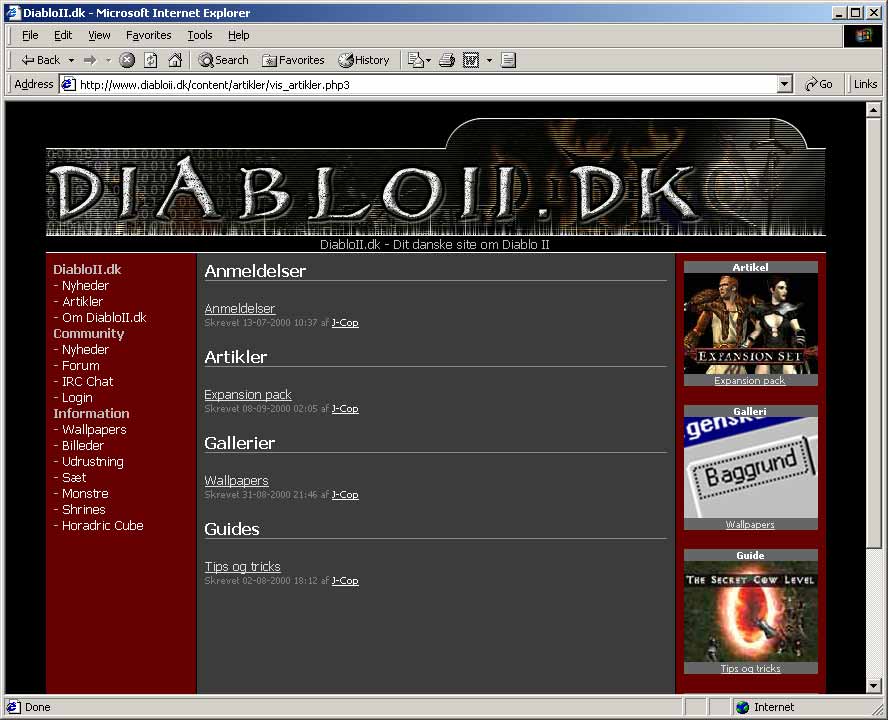The width and height of the screenshot is (888, 720).
Task: Stop page loading with Stop icon
Action: point(127,60)
